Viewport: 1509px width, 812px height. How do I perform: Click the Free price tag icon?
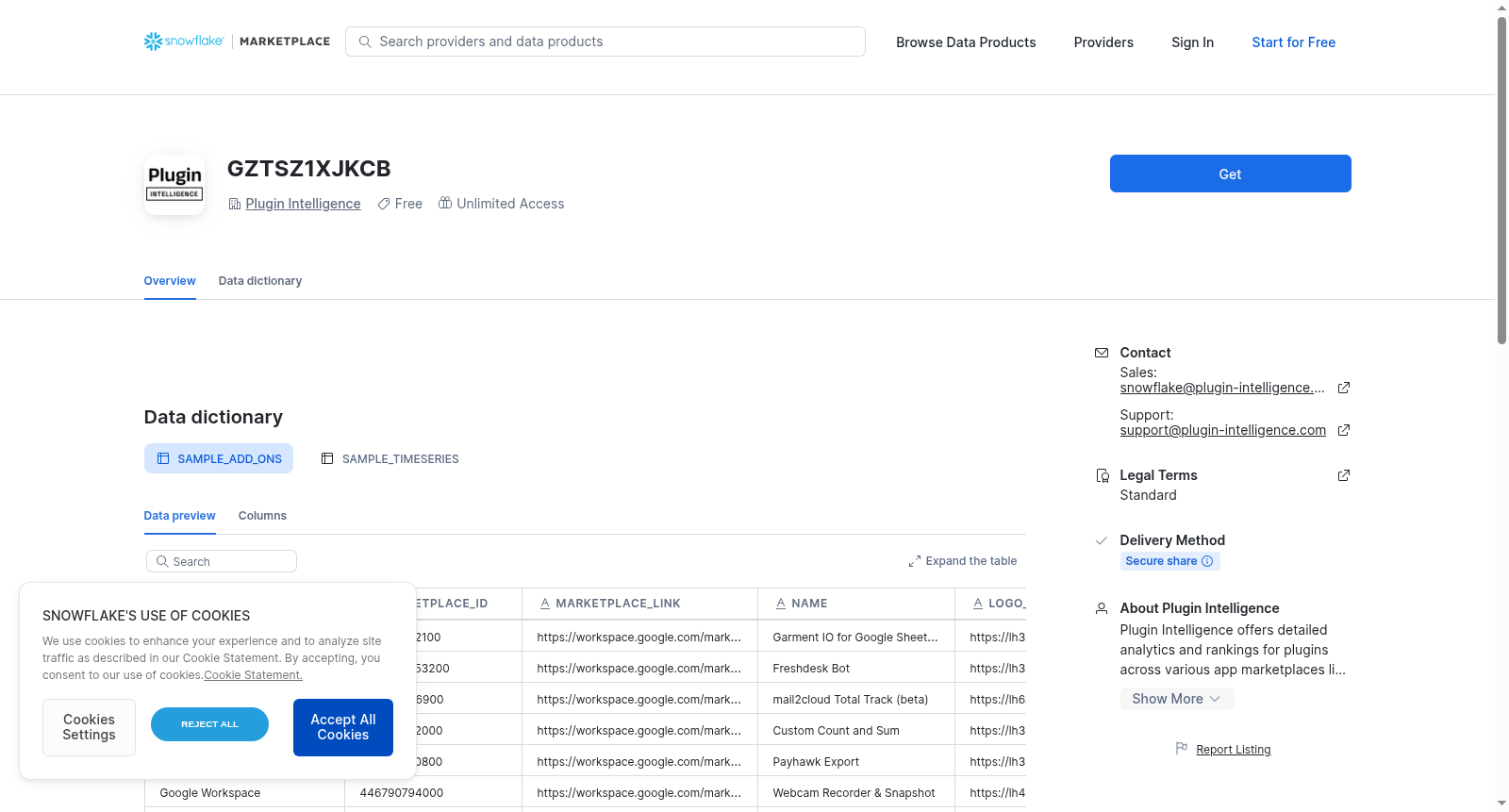tap(384, 204)
